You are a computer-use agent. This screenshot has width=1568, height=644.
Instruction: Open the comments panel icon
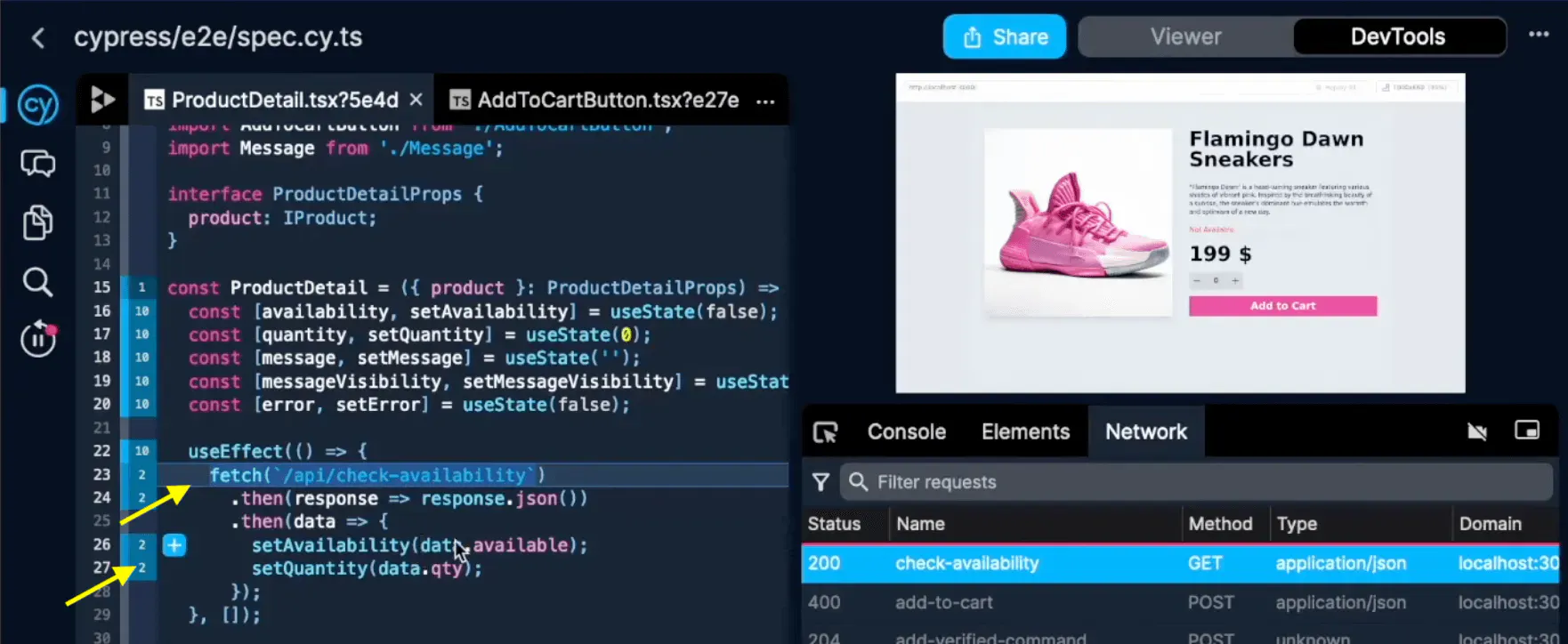pos(37,164)
